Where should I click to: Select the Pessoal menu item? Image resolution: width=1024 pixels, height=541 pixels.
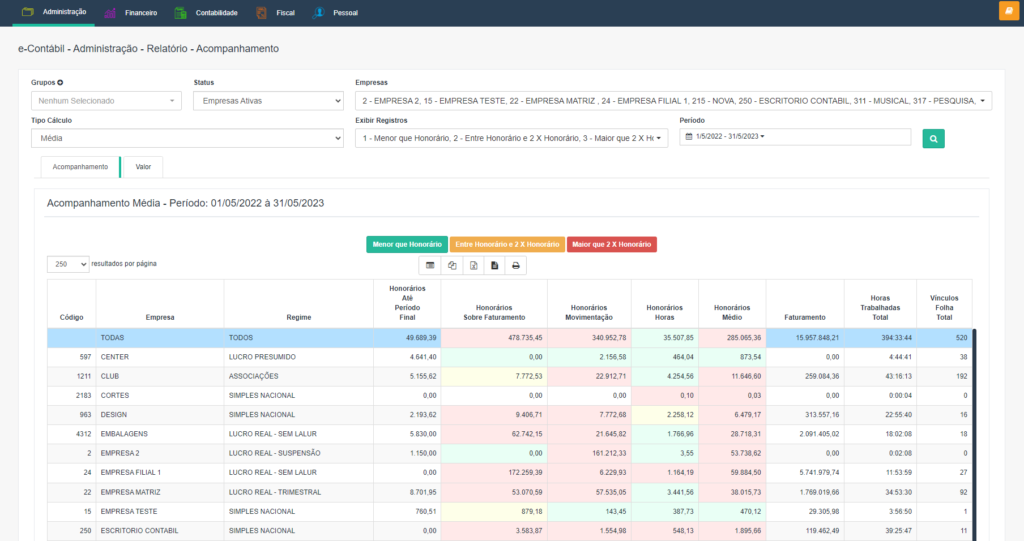[345, 13]
